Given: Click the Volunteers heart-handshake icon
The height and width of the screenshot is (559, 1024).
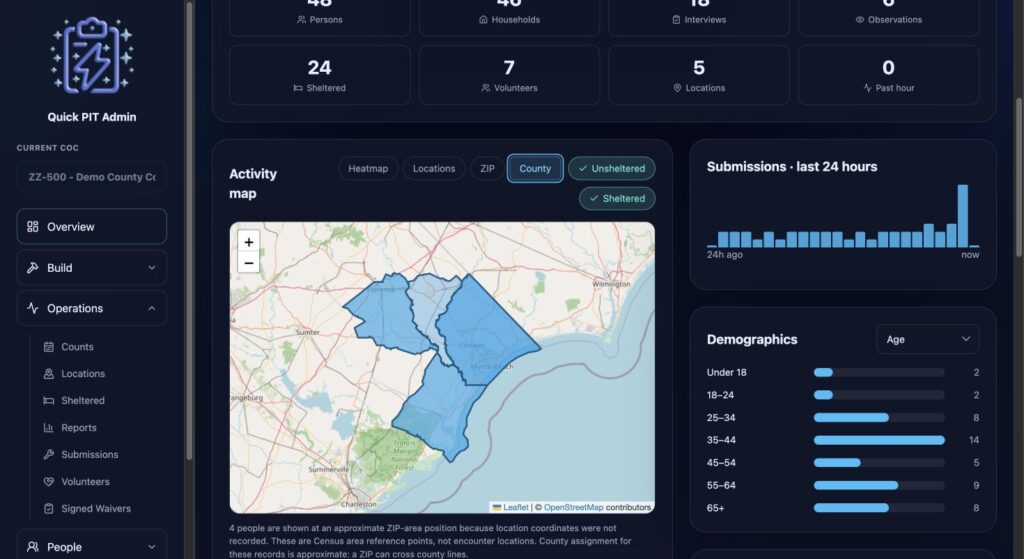Looking at the screenshot, I should [x=48, y=481].
